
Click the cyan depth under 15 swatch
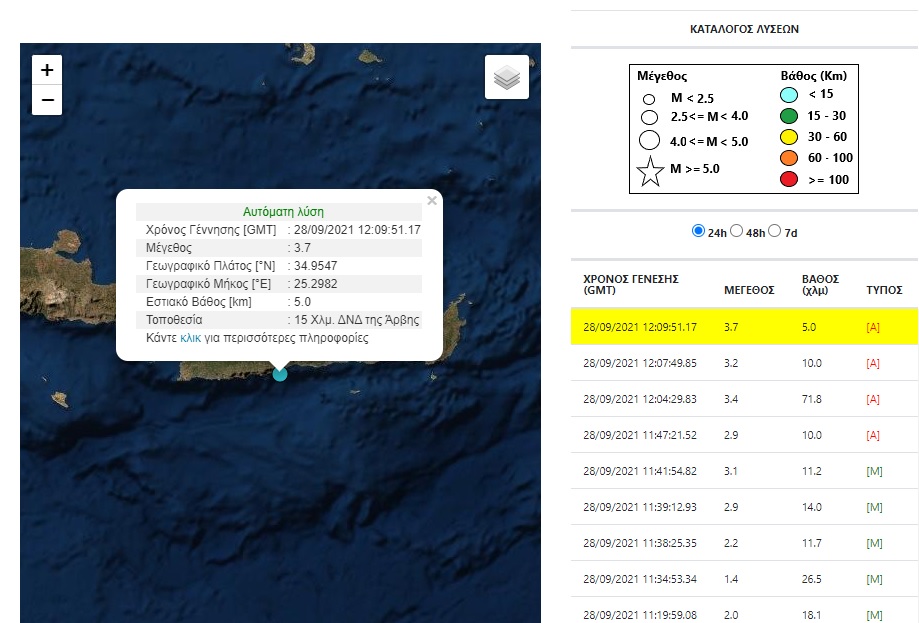point(789,95)
